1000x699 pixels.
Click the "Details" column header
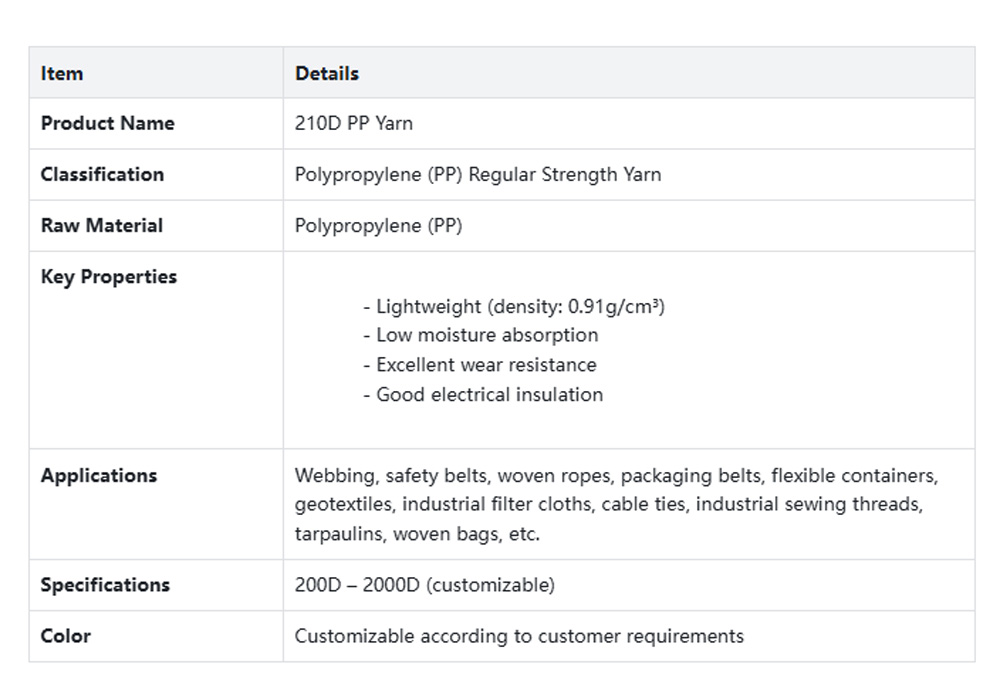(327, 73)
